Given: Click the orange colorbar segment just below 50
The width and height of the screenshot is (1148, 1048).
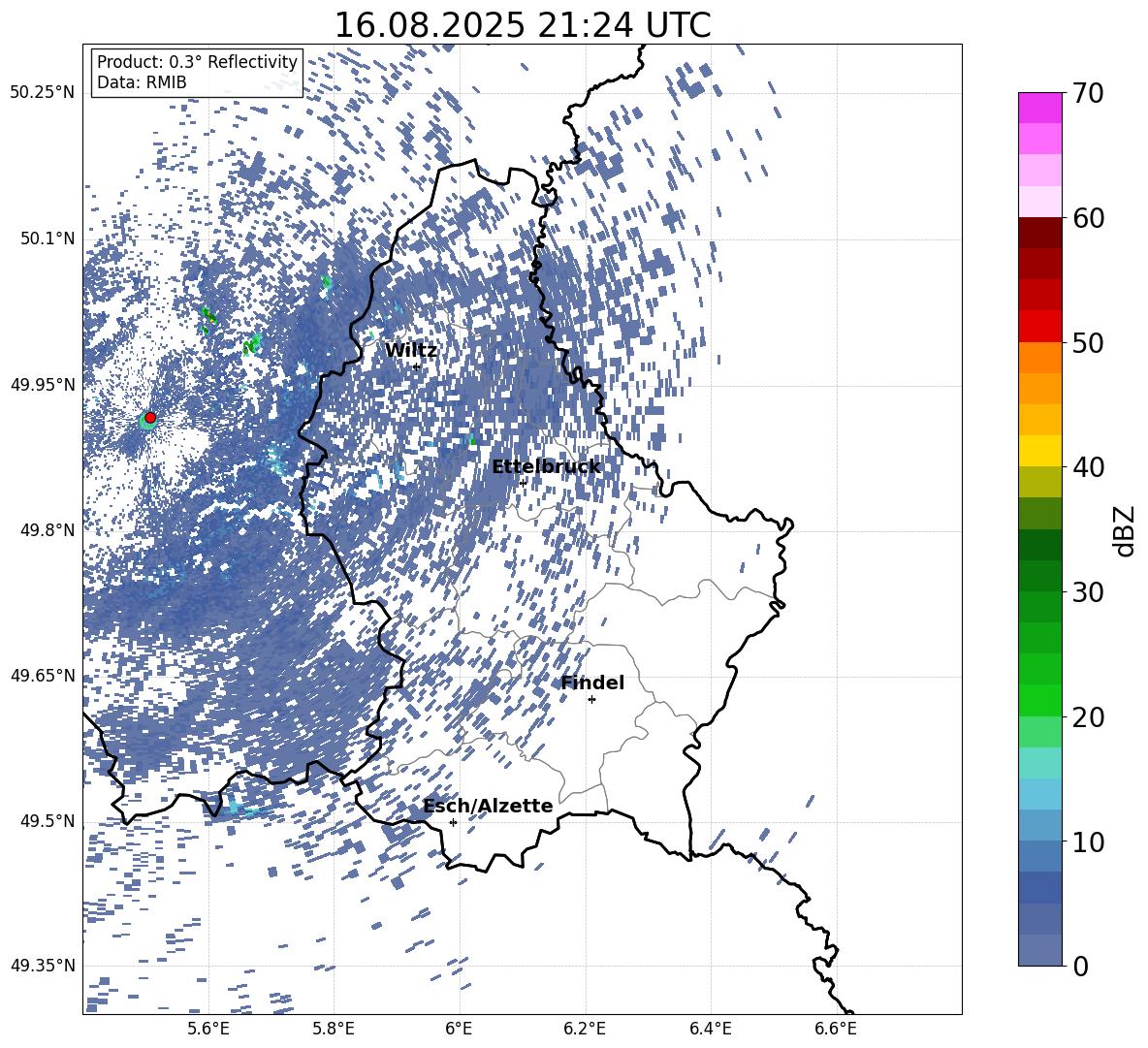Looking at the screenshot, I should 1039,358.
